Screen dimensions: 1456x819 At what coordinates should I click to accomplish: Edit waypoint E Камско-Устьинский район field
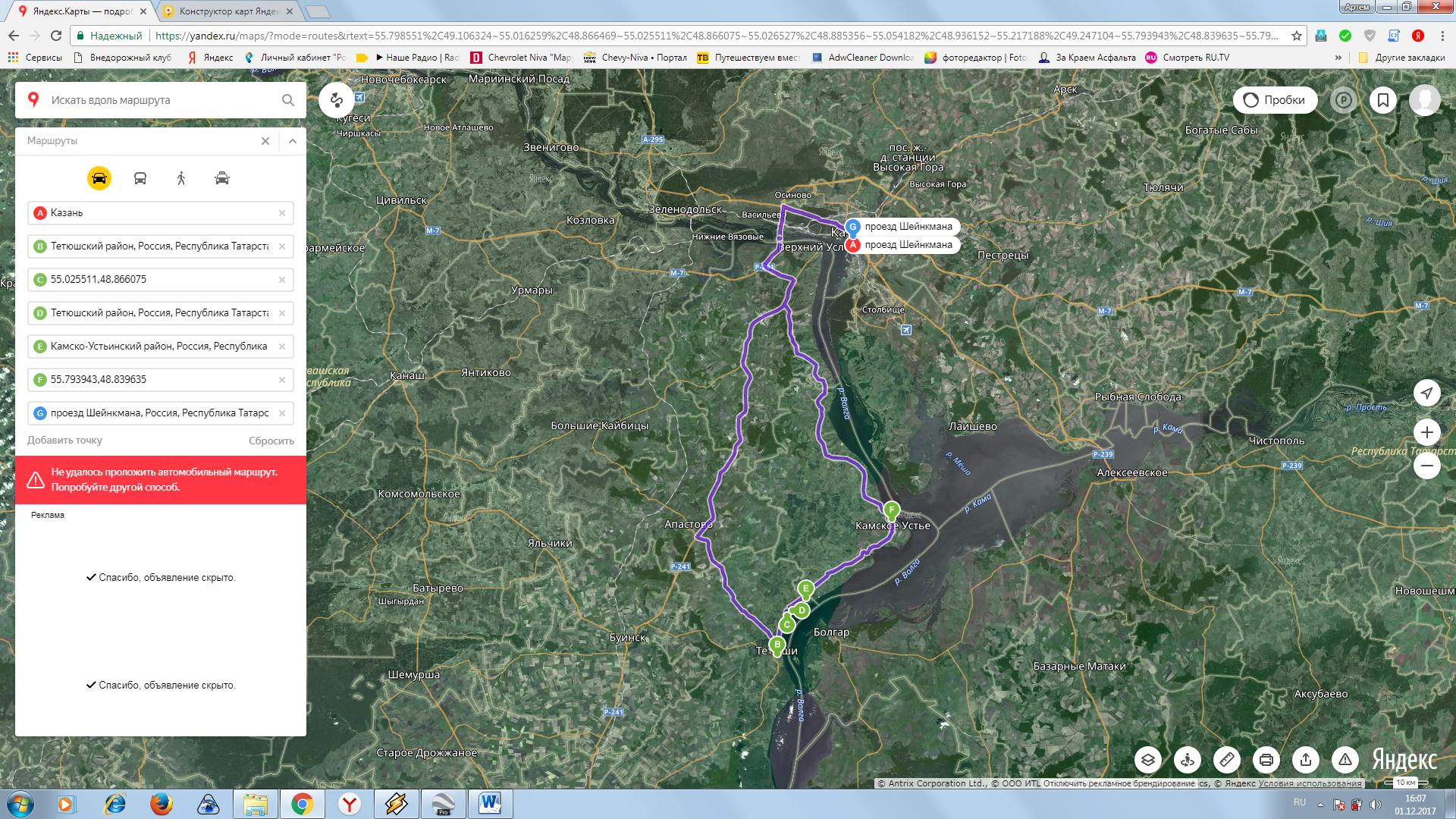(161, 347)
